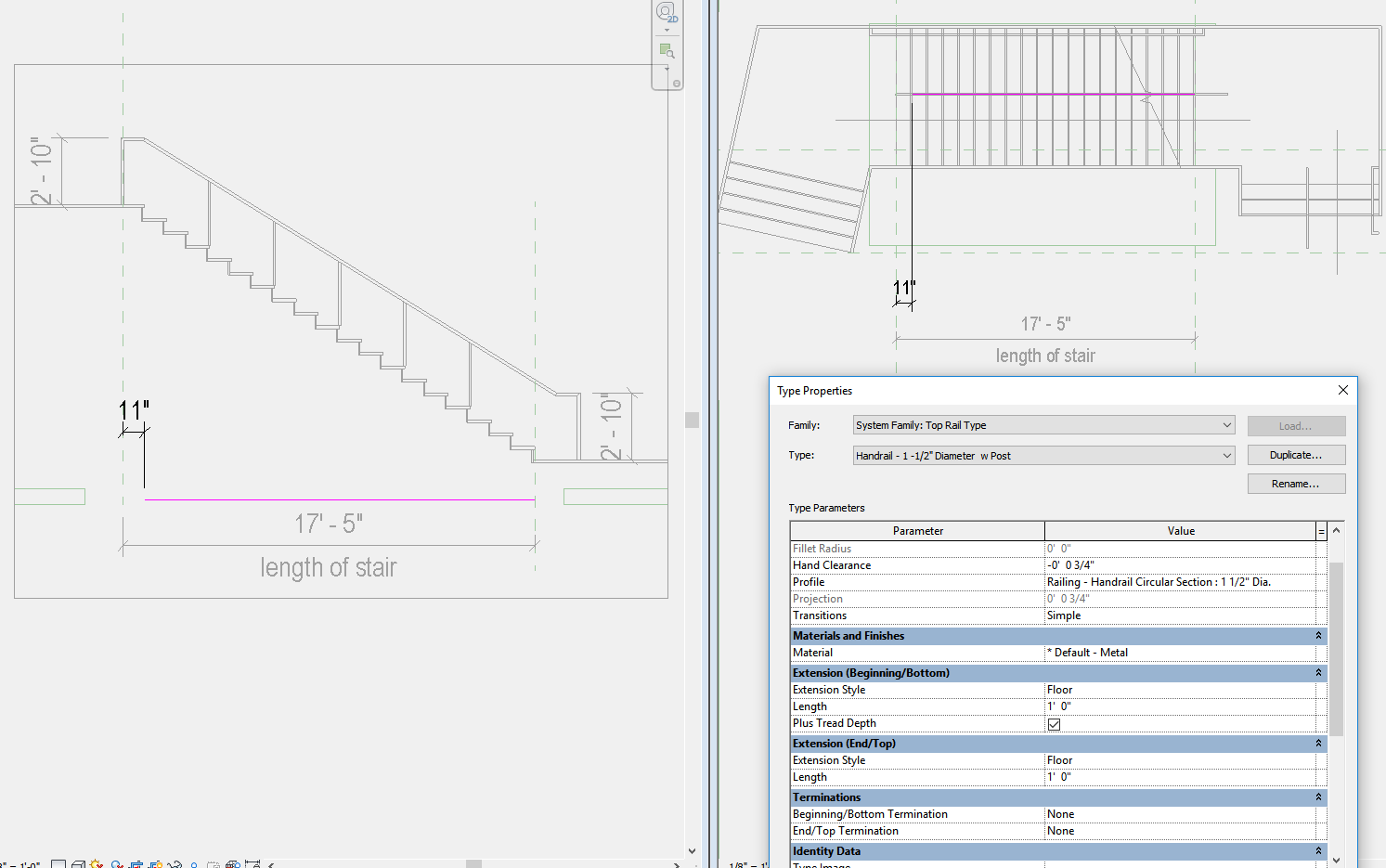Image resolution: width=1386 pixels, height=868 pixels.
Task: Select the lower-right 2' - 10" dimension
Action: [610, 426]
